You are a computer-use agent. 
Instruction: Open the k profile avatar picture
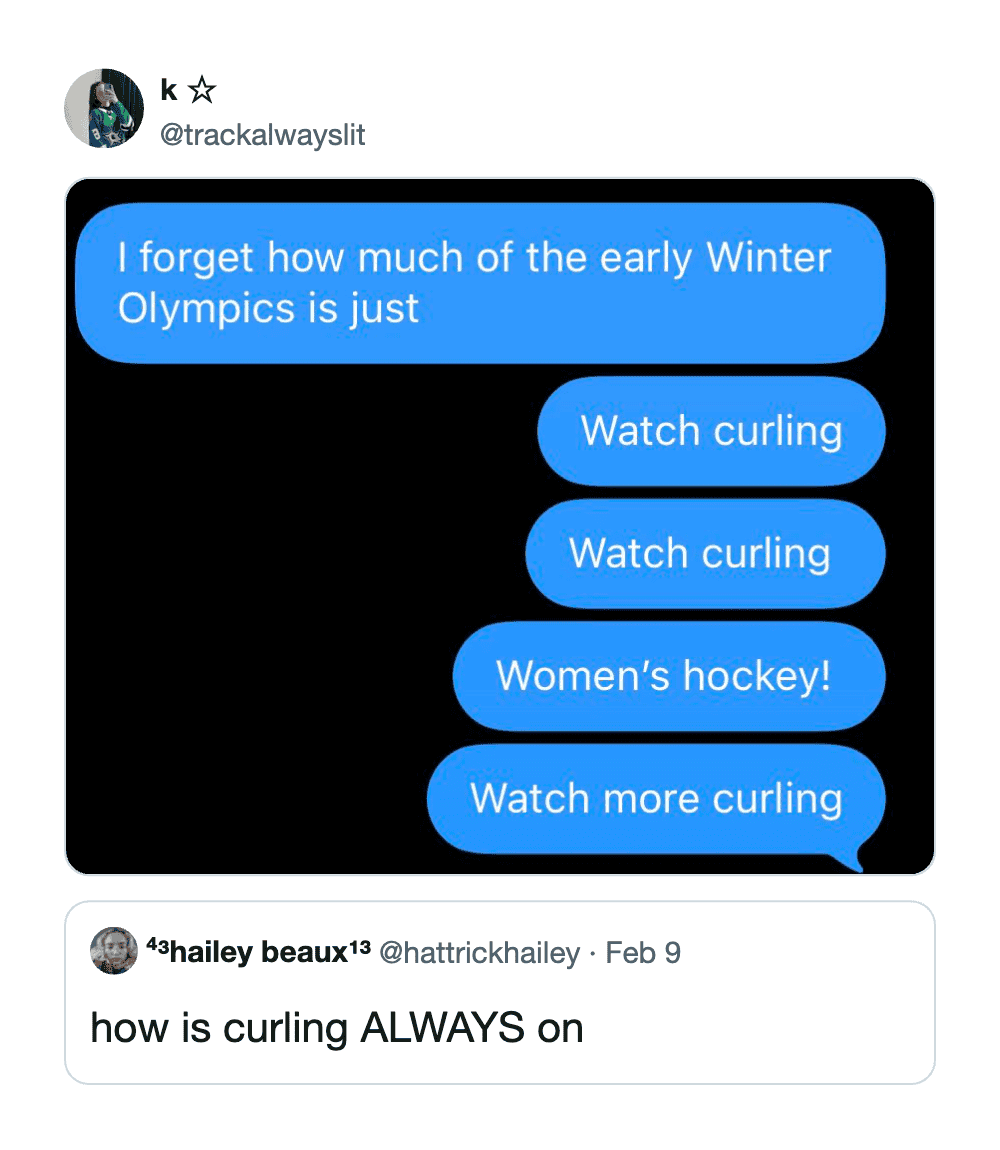(x=104, y=109)
